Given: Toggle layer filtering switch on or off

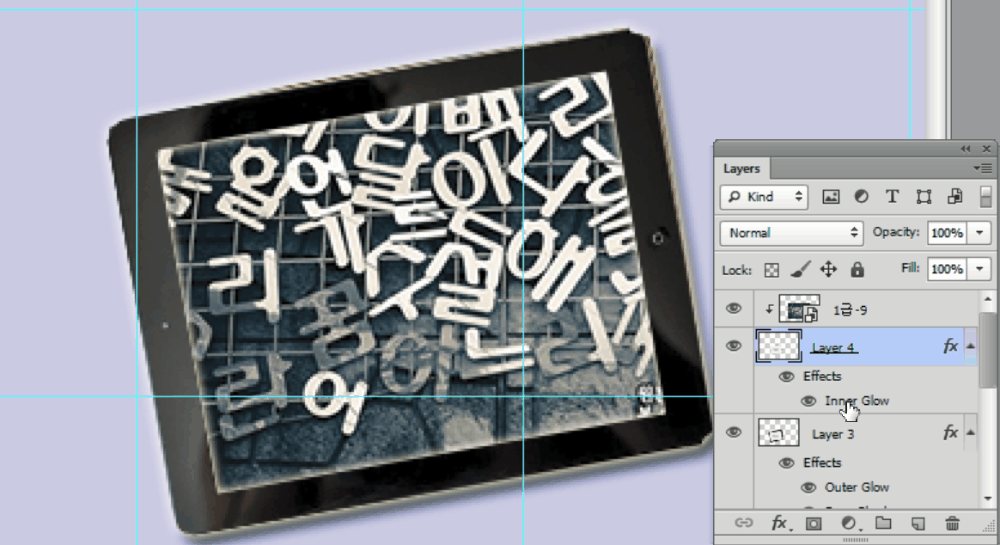Looking at the screenshot, I should (x=986, y=197).
